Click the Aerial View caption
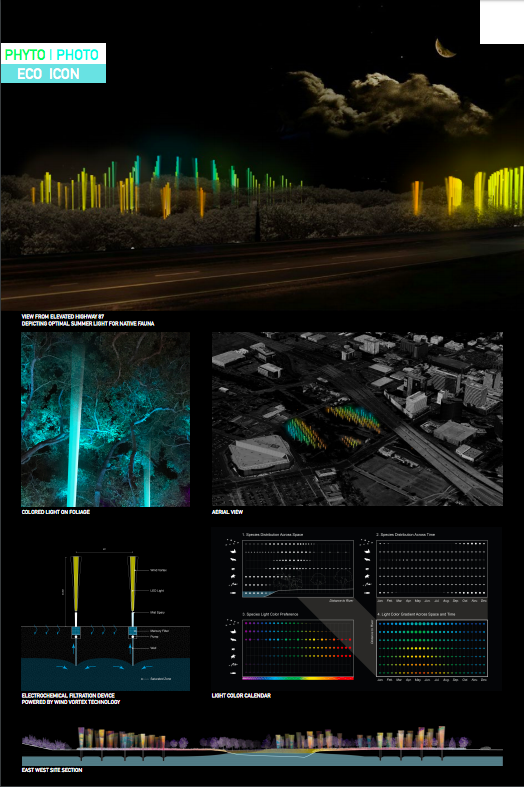Screen dimensions: 524x787 (x=227, y=512)
